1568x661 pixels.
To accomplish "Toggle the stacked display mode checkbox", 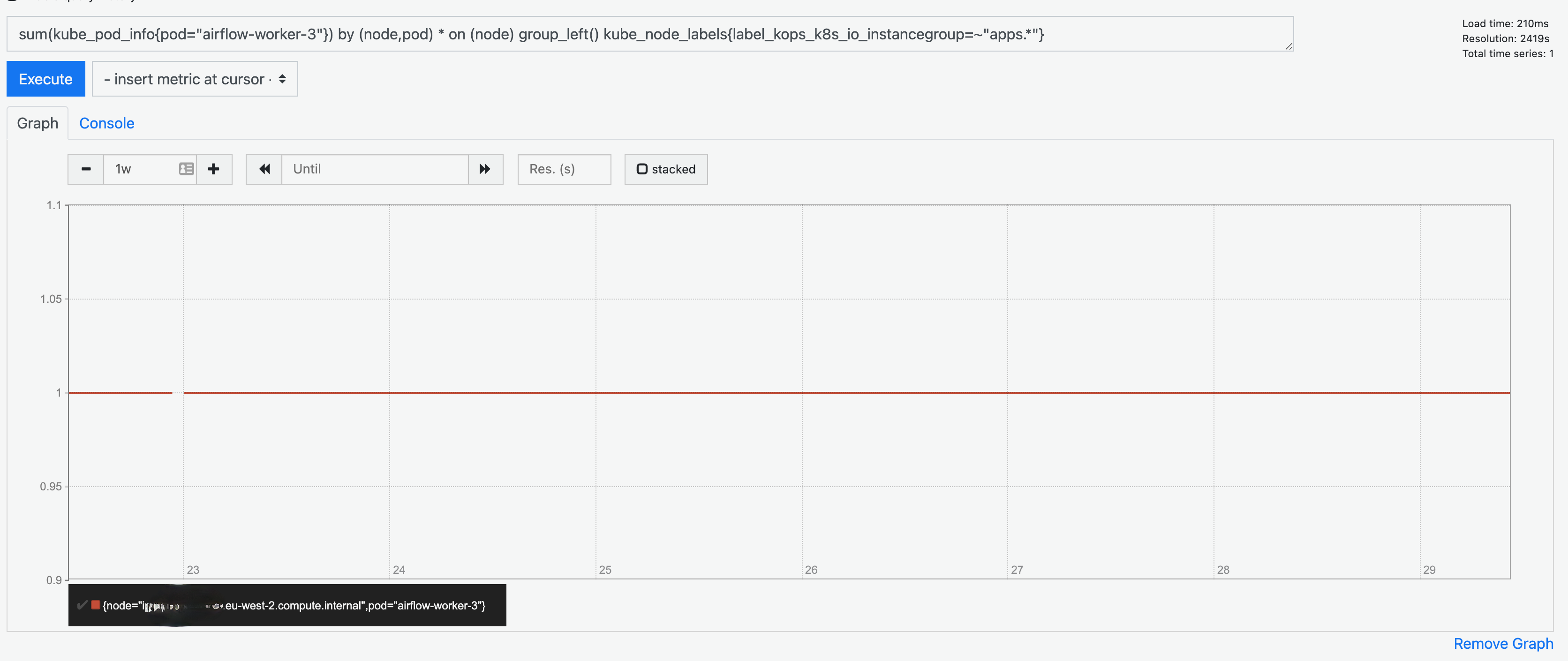I will [x=641, y=168].
